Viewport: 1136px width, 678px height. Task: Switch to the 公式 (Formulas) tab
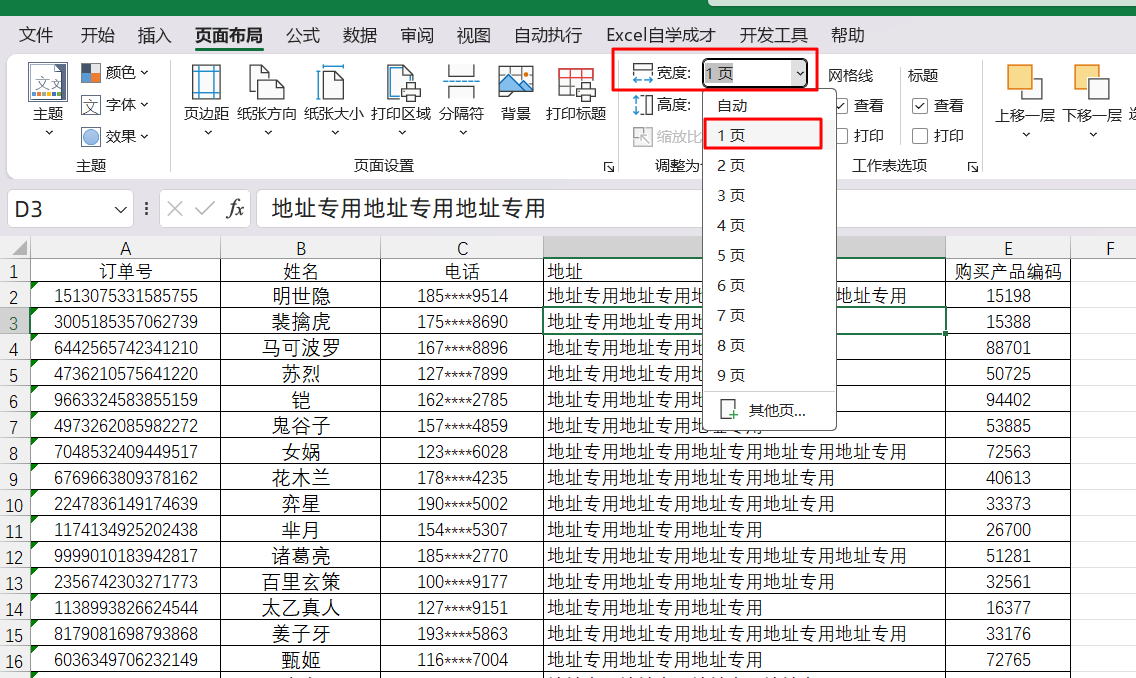(x=303, y=35)
